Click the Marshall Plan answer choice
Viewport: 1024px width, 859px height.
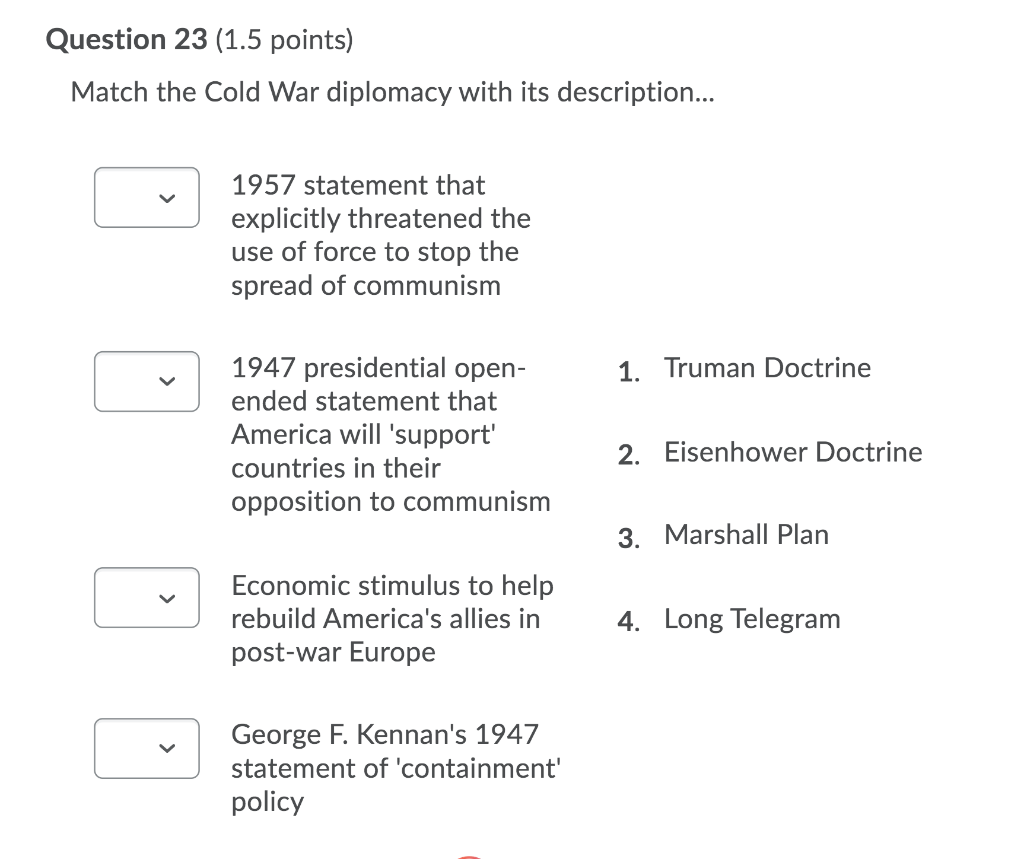point(745,534)
